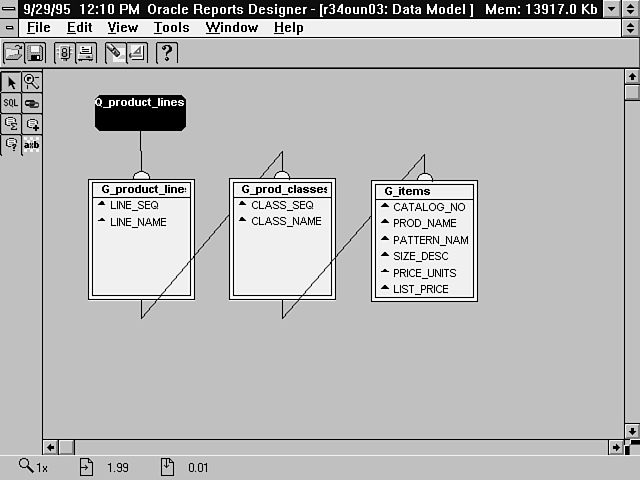Select the Magnify zoom tool
Image resolution: width=640 pixels, height=480 pixels.
click(32, 82)
